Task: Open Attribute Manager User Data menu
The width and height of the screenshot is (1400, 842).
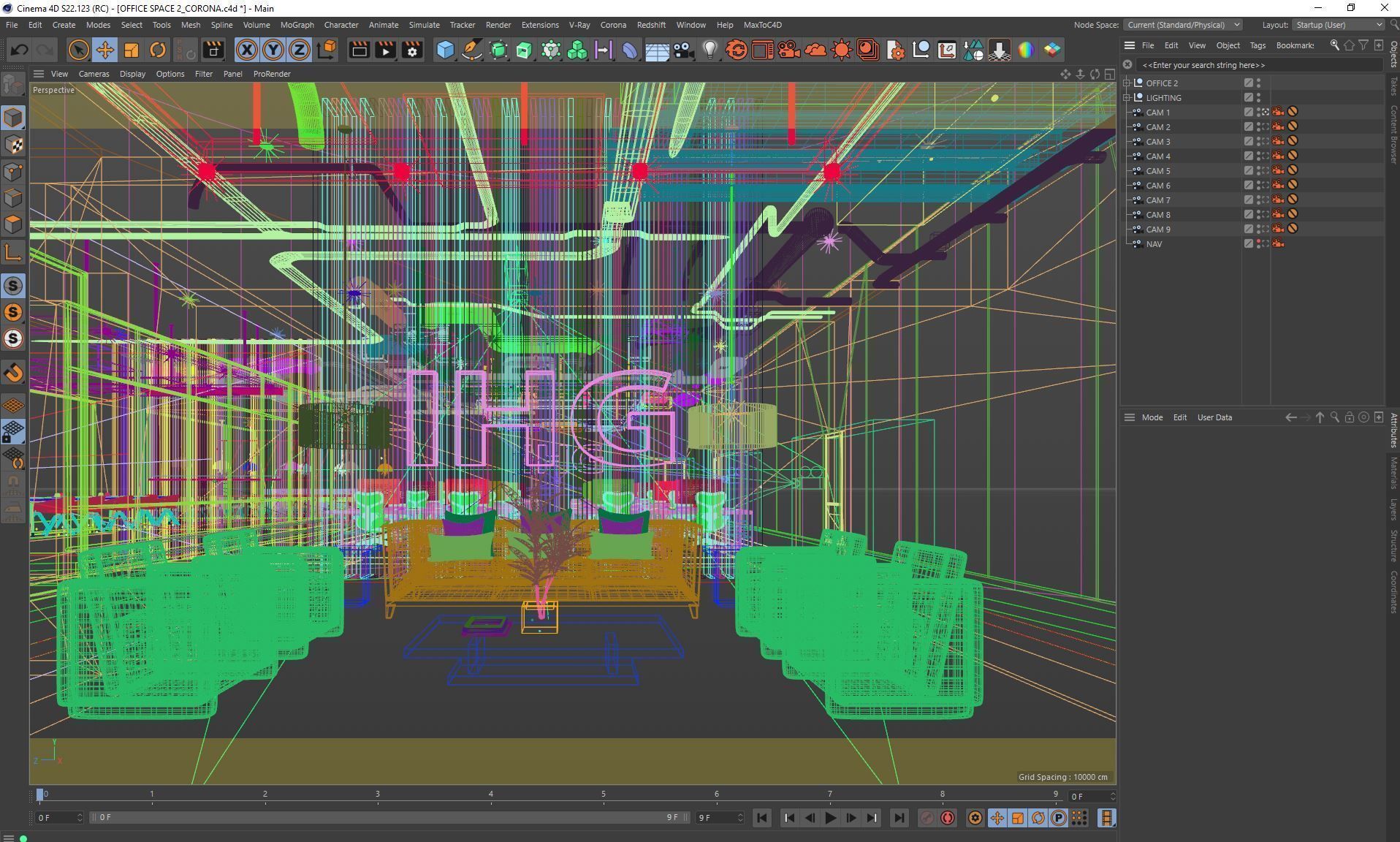Action: tap(1214, 417)
